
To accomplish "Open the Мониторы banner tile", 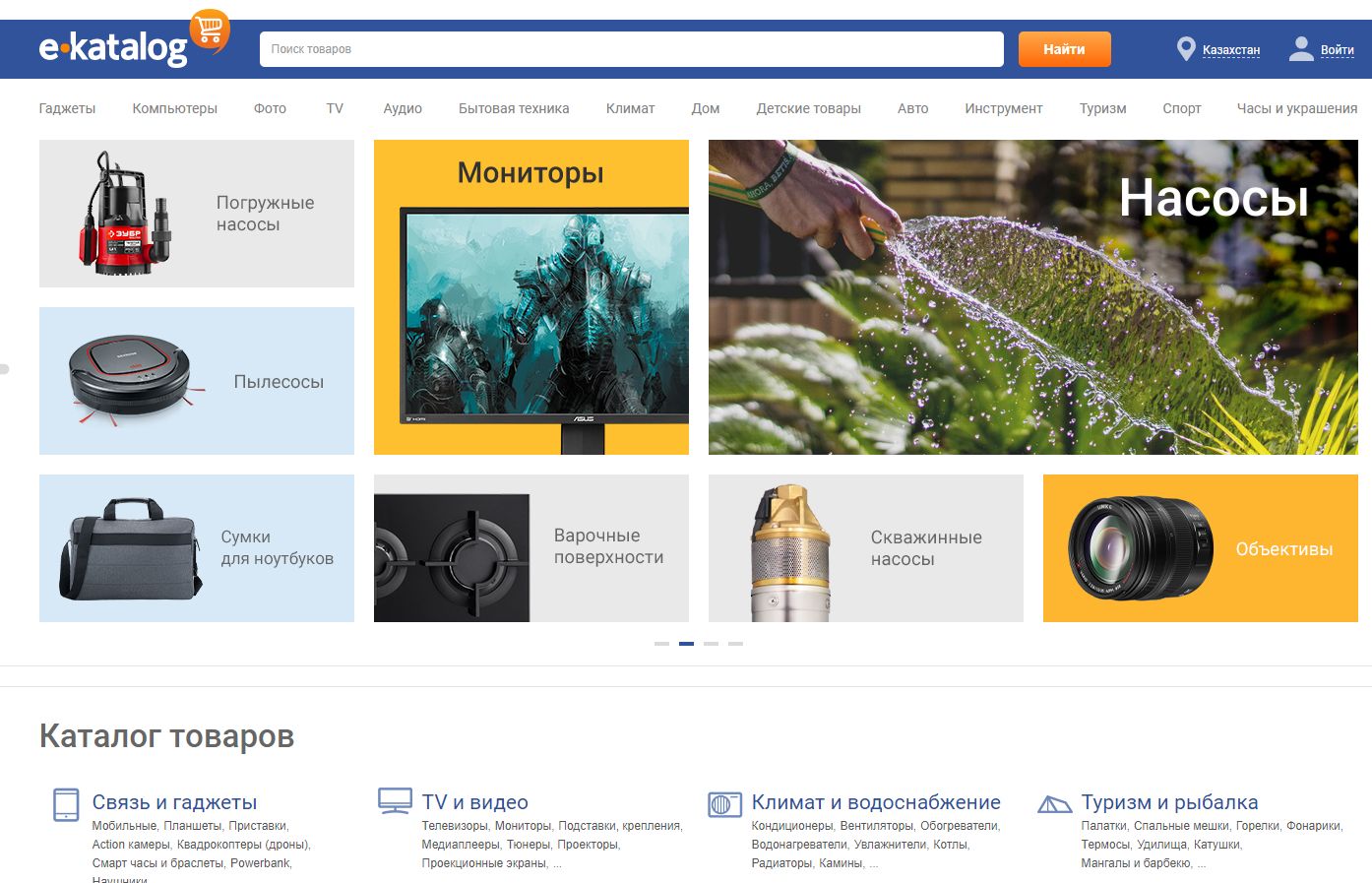I will pos(530,297).
